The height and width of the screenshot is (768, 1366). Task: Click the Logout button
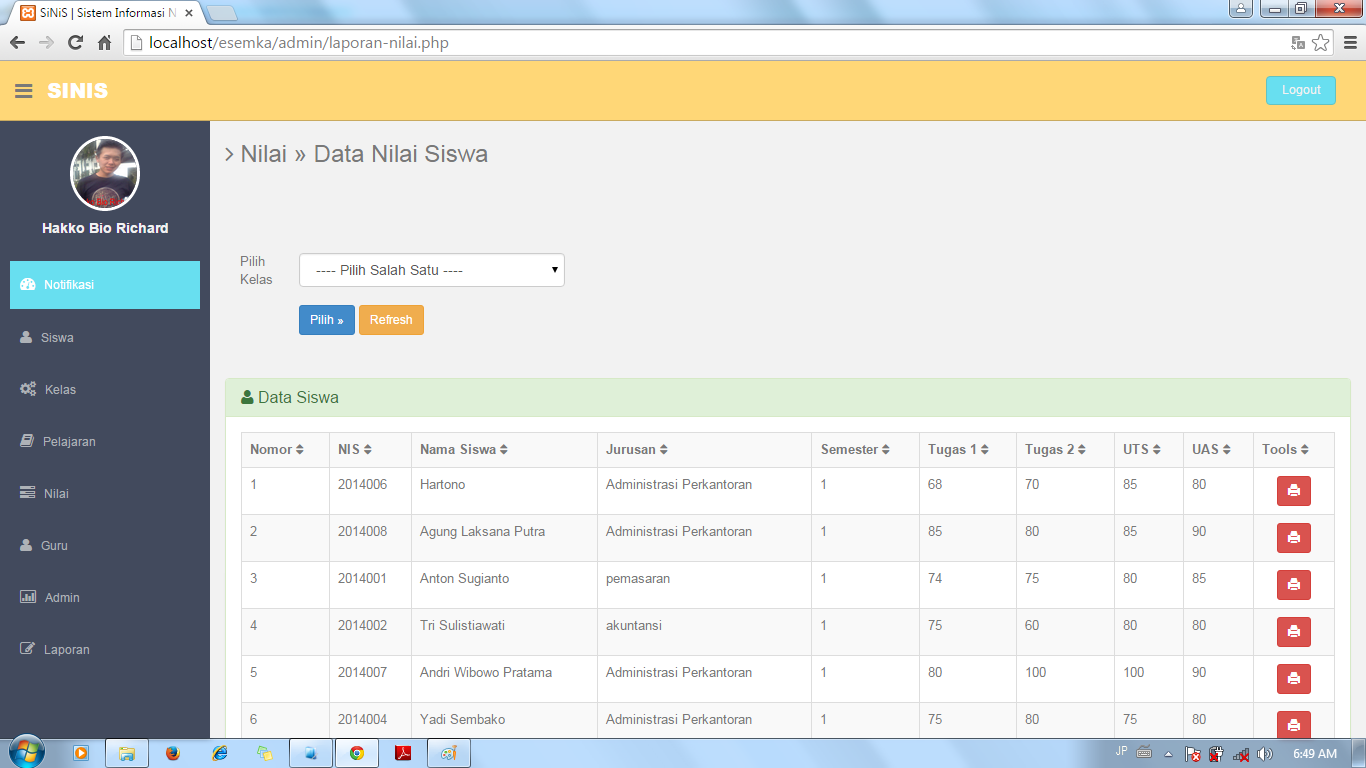pos(1301,90)
